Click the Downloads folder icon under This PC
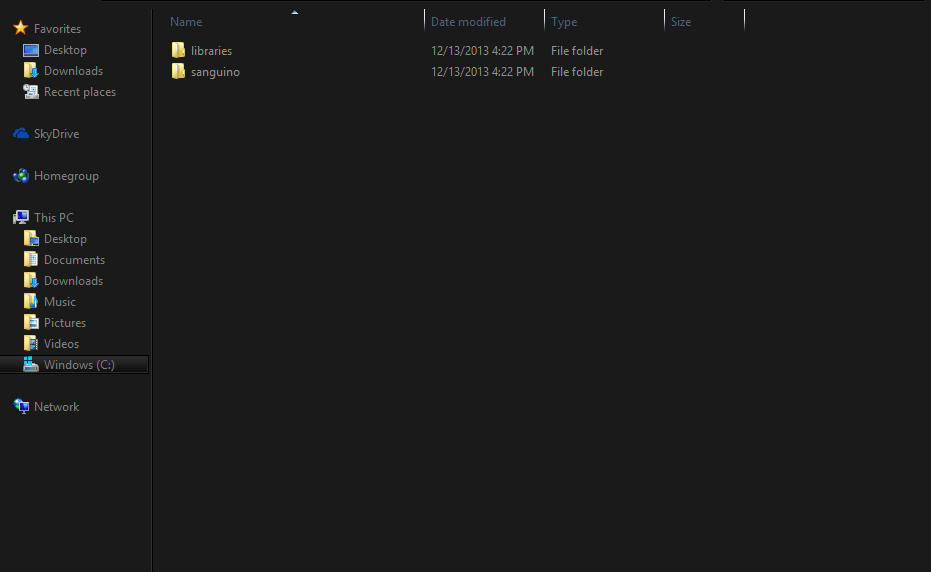 click(31, 280)
